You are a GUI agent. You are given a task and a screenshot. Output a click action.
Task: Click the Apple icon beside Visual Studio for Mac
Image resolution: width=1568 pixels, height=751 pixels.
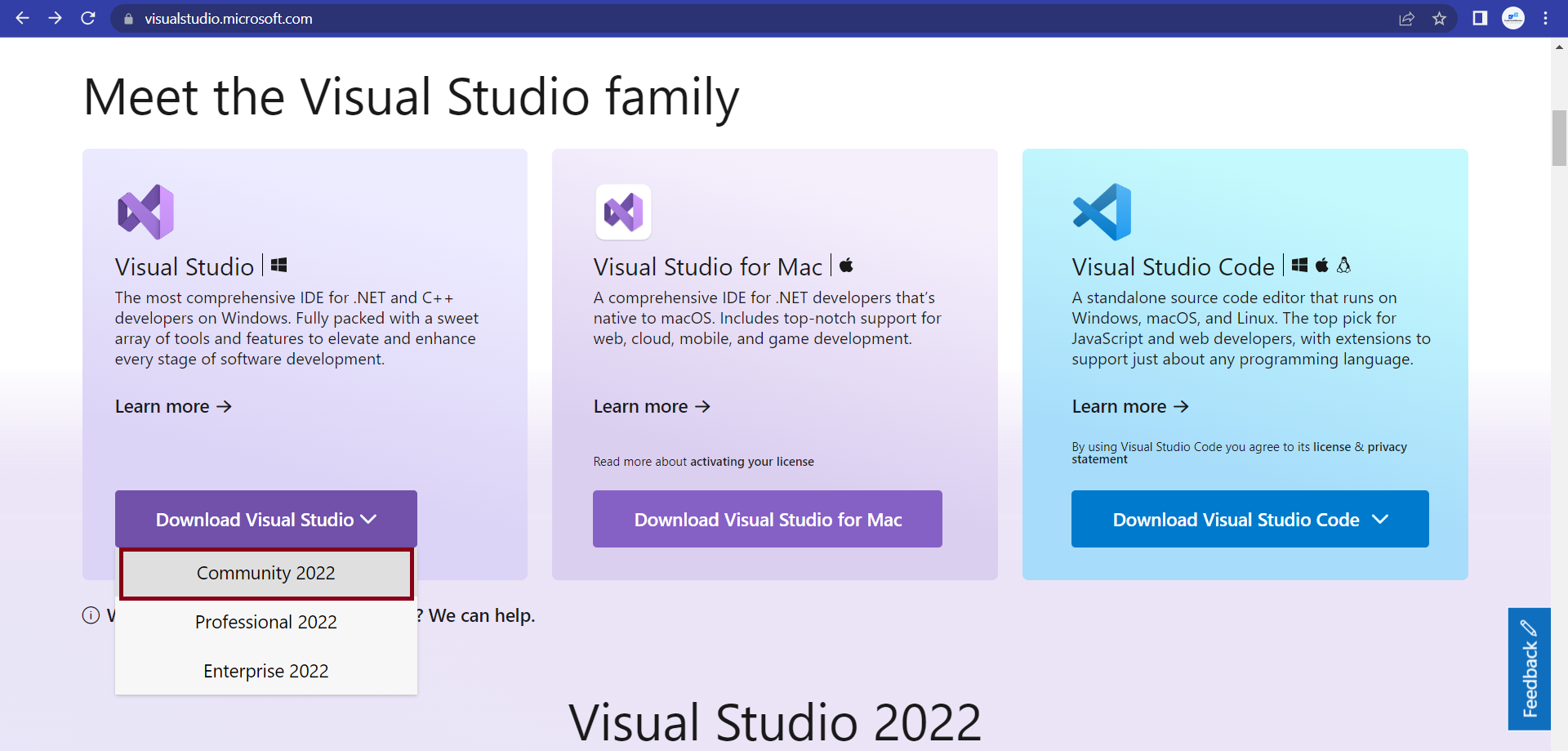pyautogui.click(x=846, y=265)
